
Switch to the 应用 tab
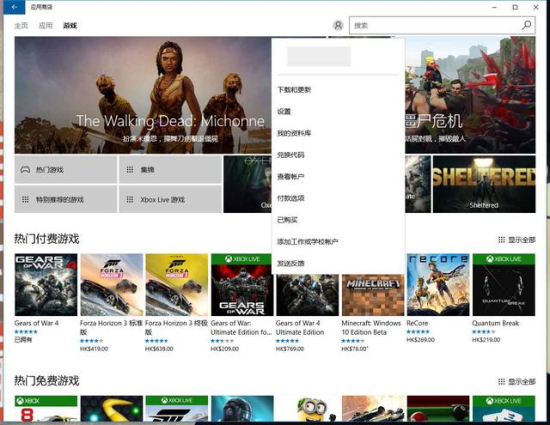46,26
